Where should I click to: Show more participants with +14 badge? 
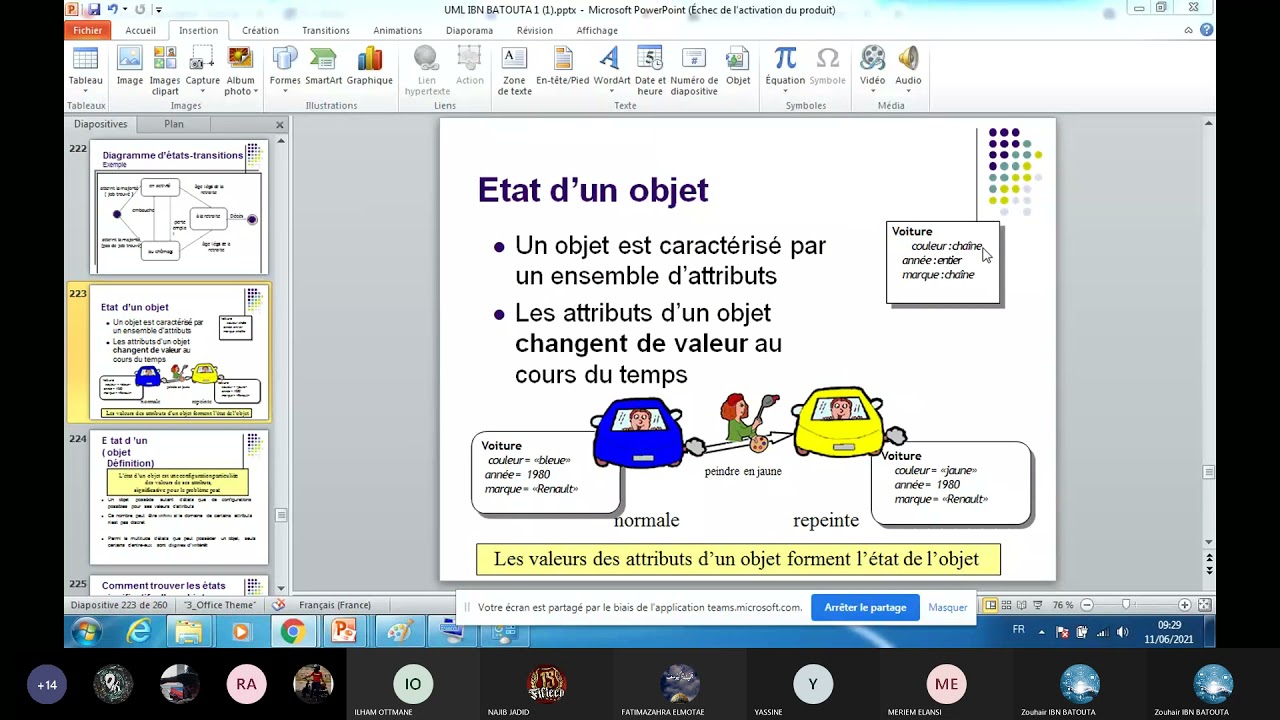click(x=47, y=685)
